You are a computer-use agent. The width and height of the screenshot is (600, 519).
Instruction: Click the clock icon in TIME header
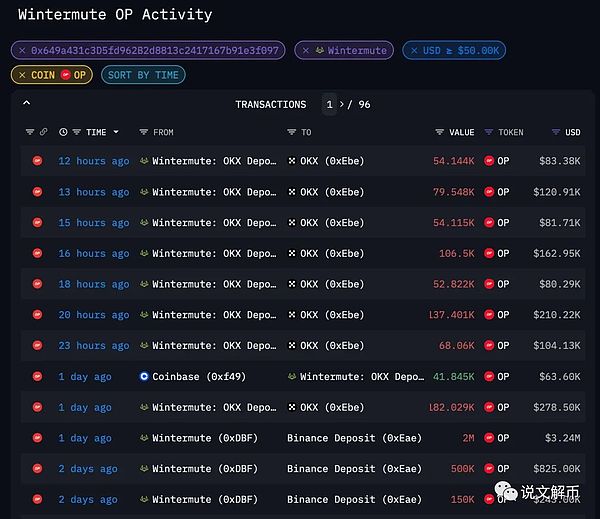(x=63, y=132)
